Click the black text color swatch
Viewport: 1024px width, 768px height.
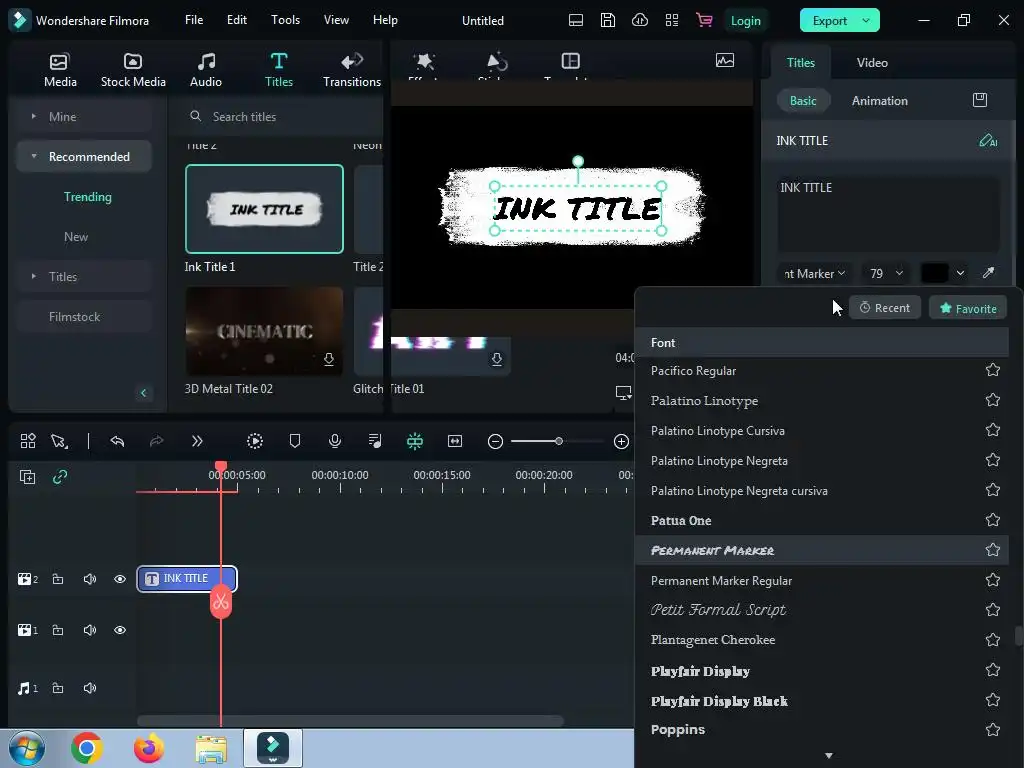pos(934,273)
